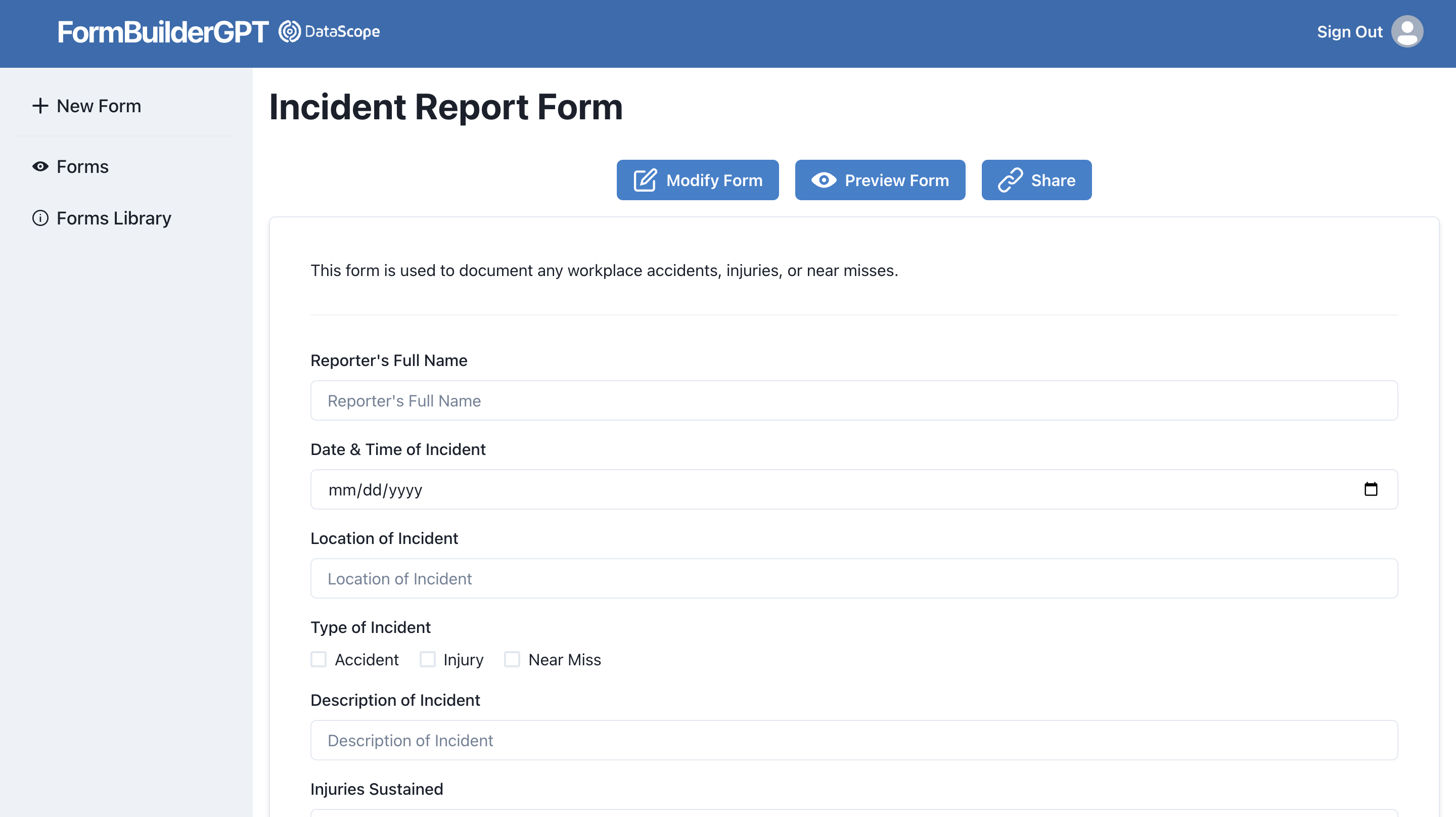Click into Location of Incident field
This screenshot has width=1456, height=817.
853,578
